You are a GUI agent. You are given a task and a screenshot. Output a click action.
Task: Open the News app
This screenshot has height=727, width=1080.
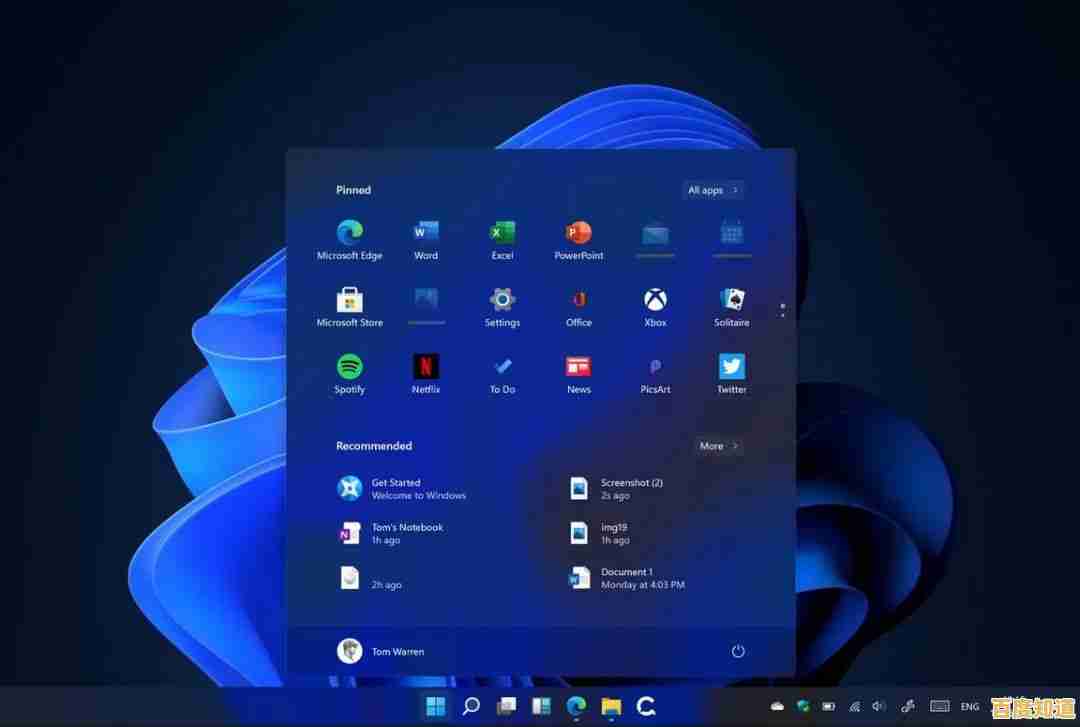(578, 372)
